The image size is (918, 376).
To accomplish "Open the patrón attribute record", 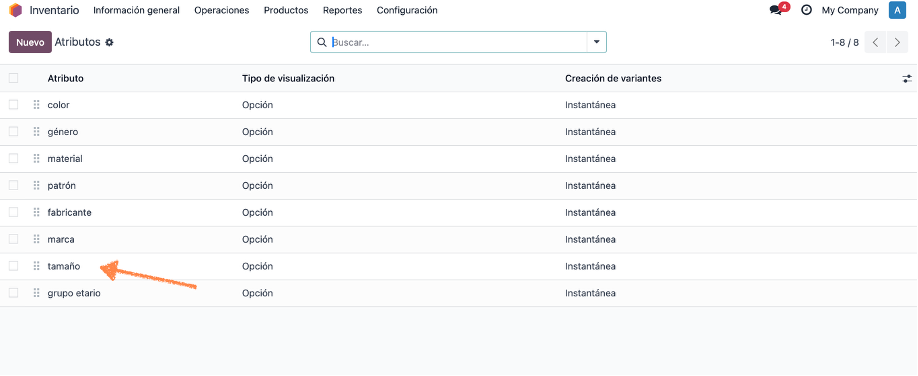I will (61, 186).
